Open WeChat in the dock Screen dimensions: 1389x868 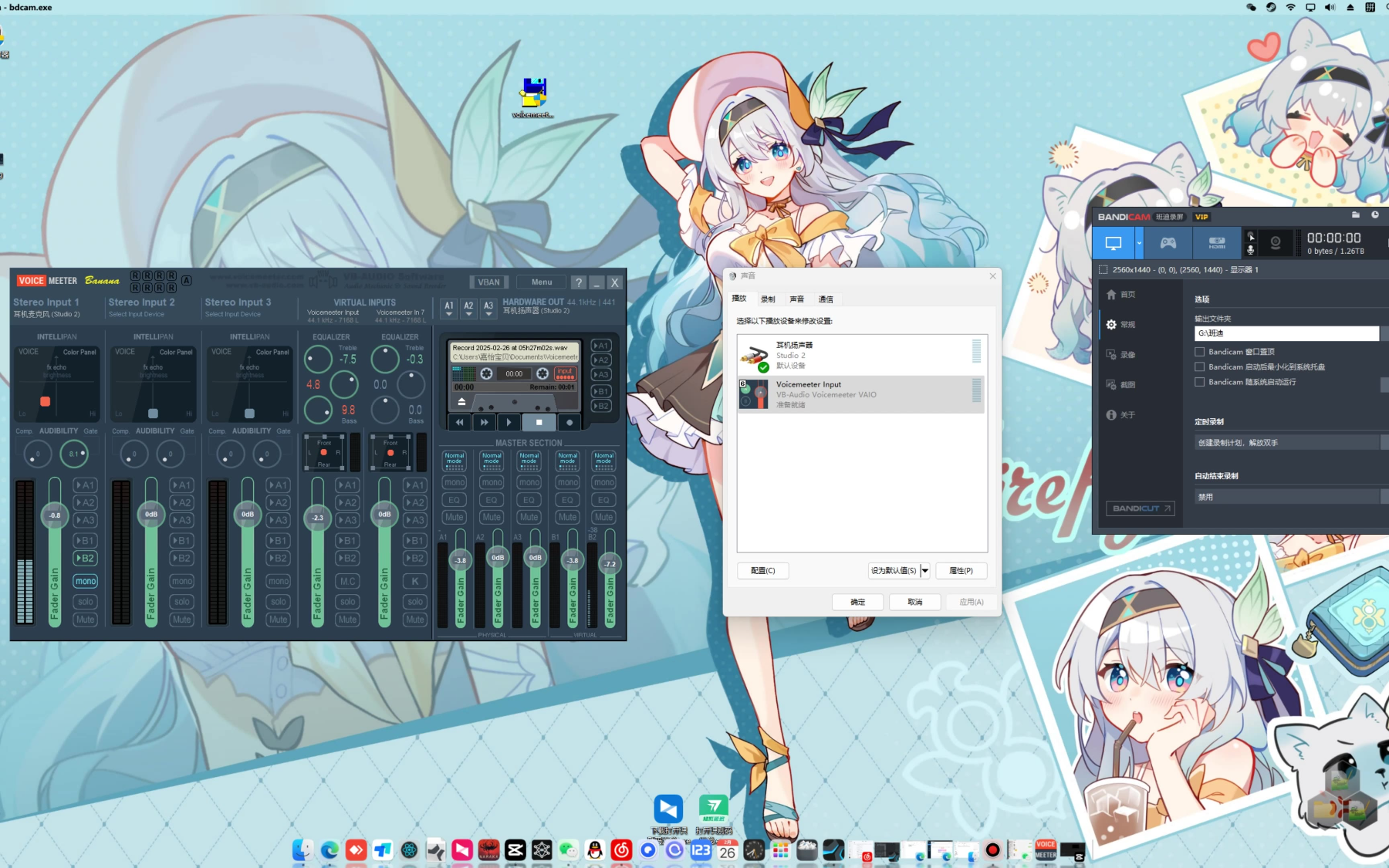(568, 850)
